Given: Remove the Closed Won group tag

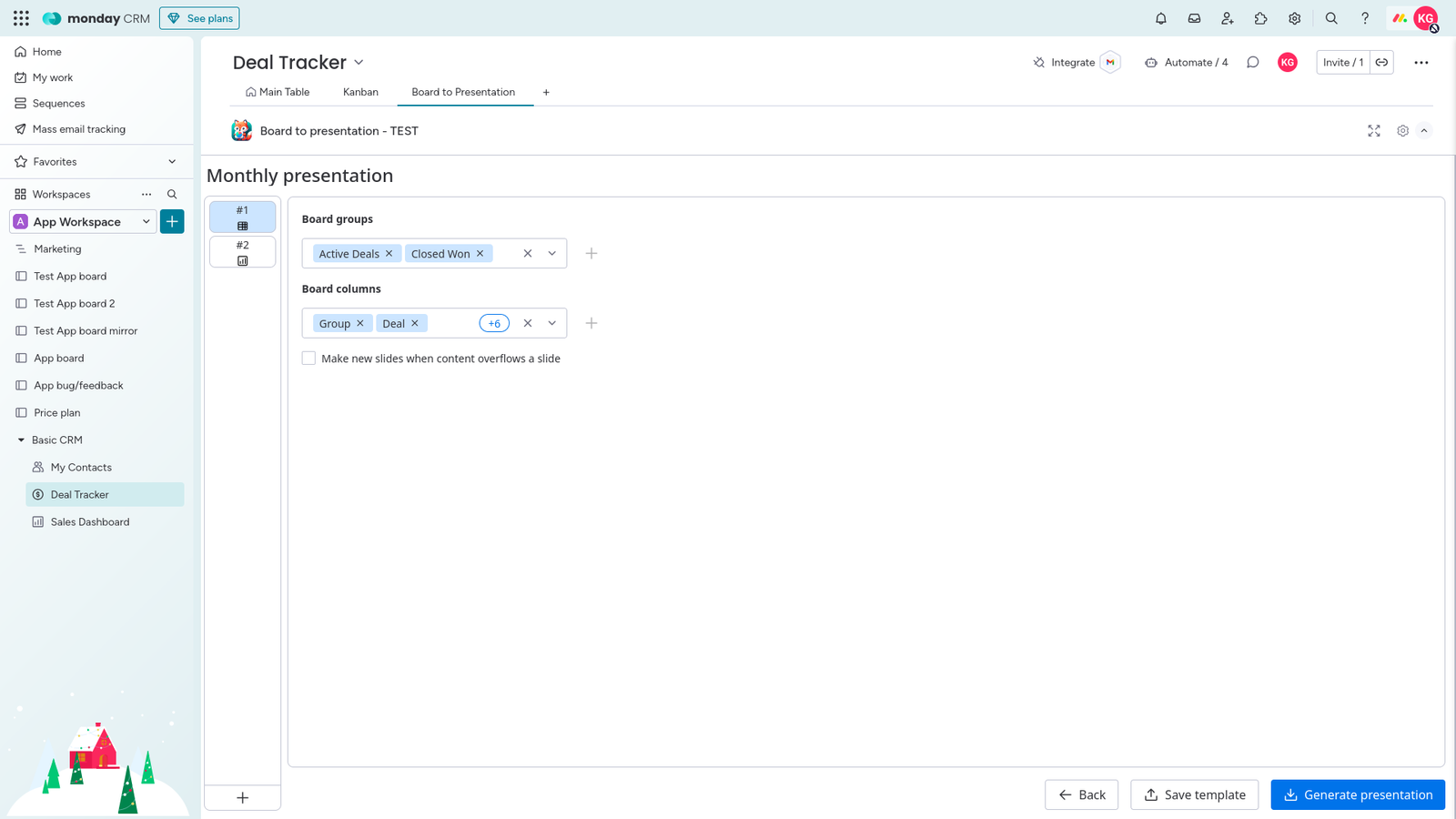Looking at the screenshot, I should (x=480, y=254).
